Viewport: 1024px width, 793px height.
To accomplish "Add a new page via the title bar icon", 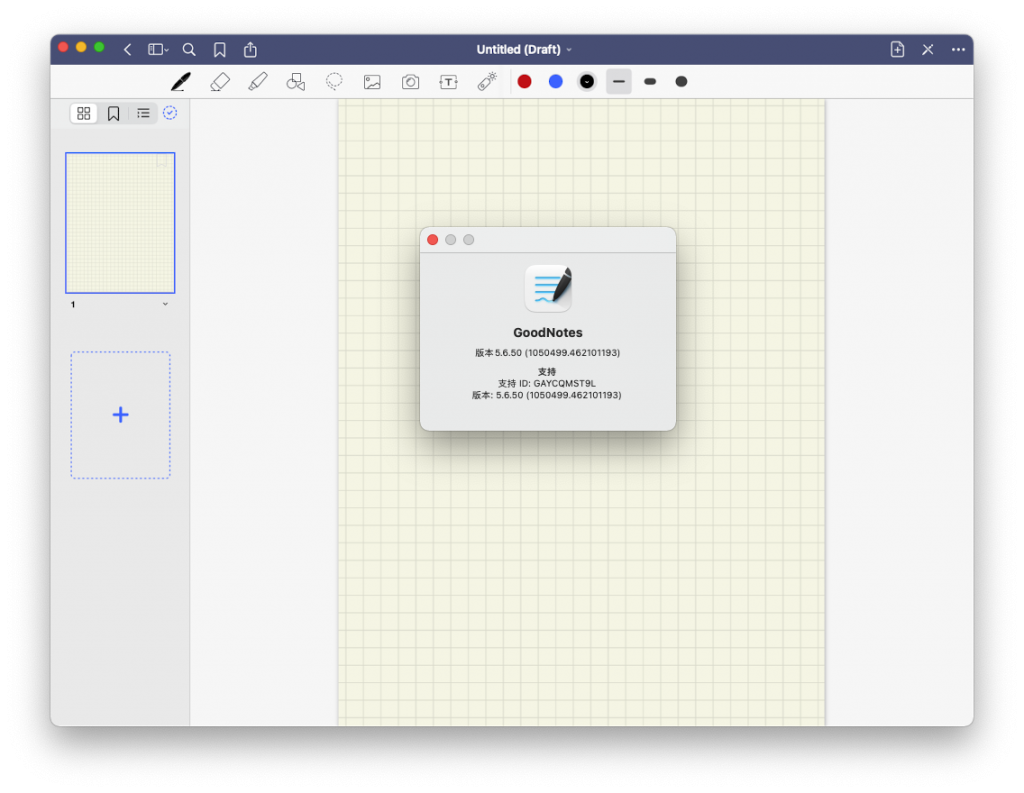I will (x=897, y=50).
